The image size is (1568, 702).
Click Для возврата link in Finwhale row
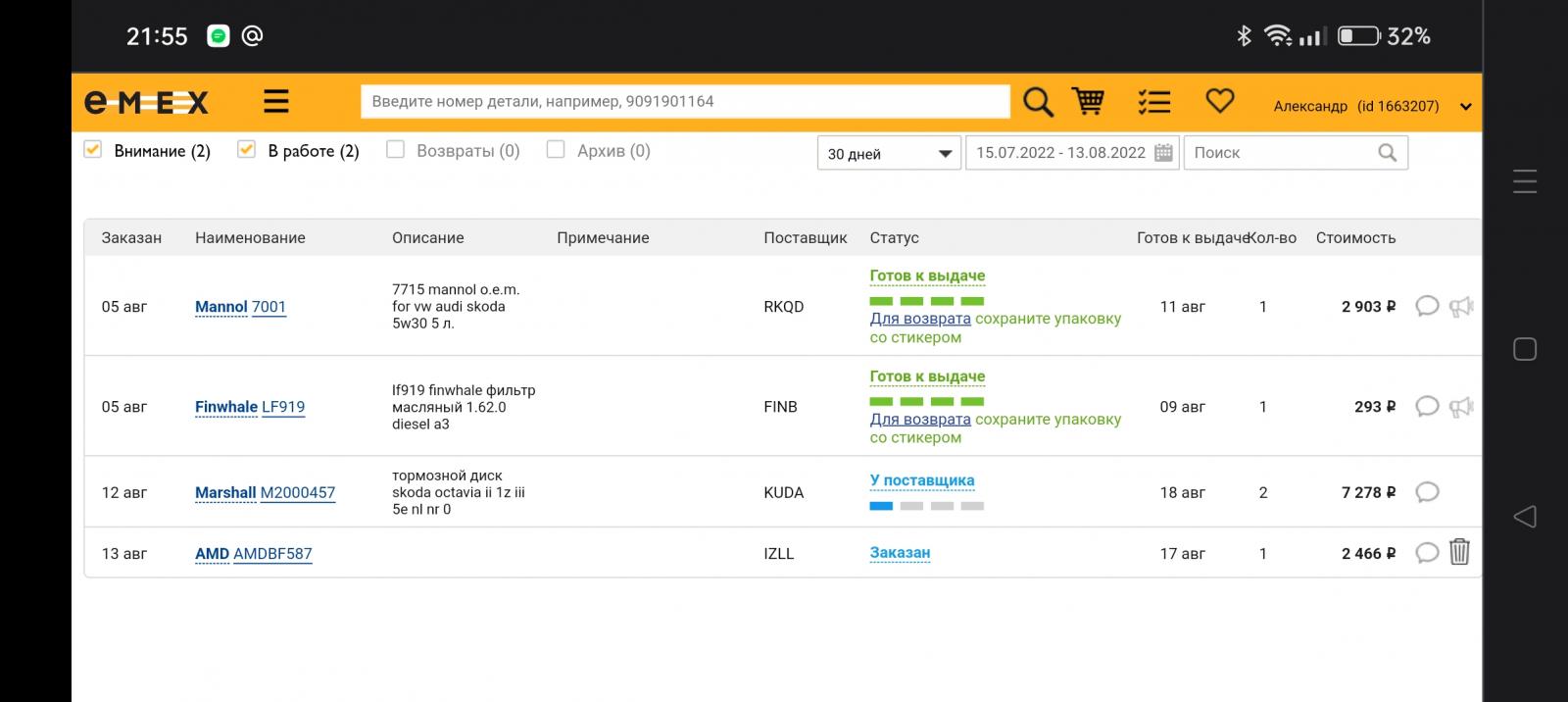920,419
